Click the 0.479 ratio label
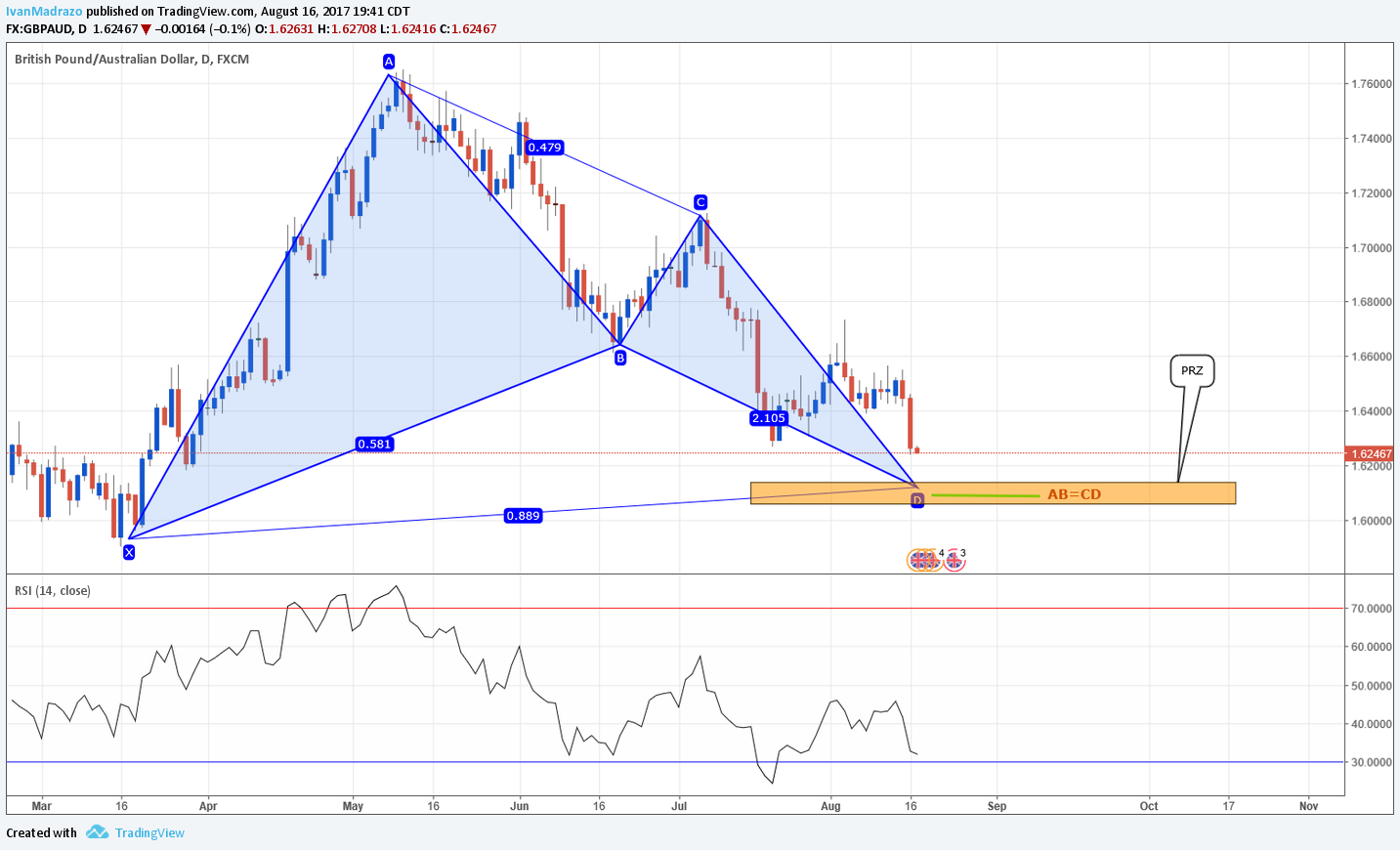1400x850 pixels. point(544,148)
